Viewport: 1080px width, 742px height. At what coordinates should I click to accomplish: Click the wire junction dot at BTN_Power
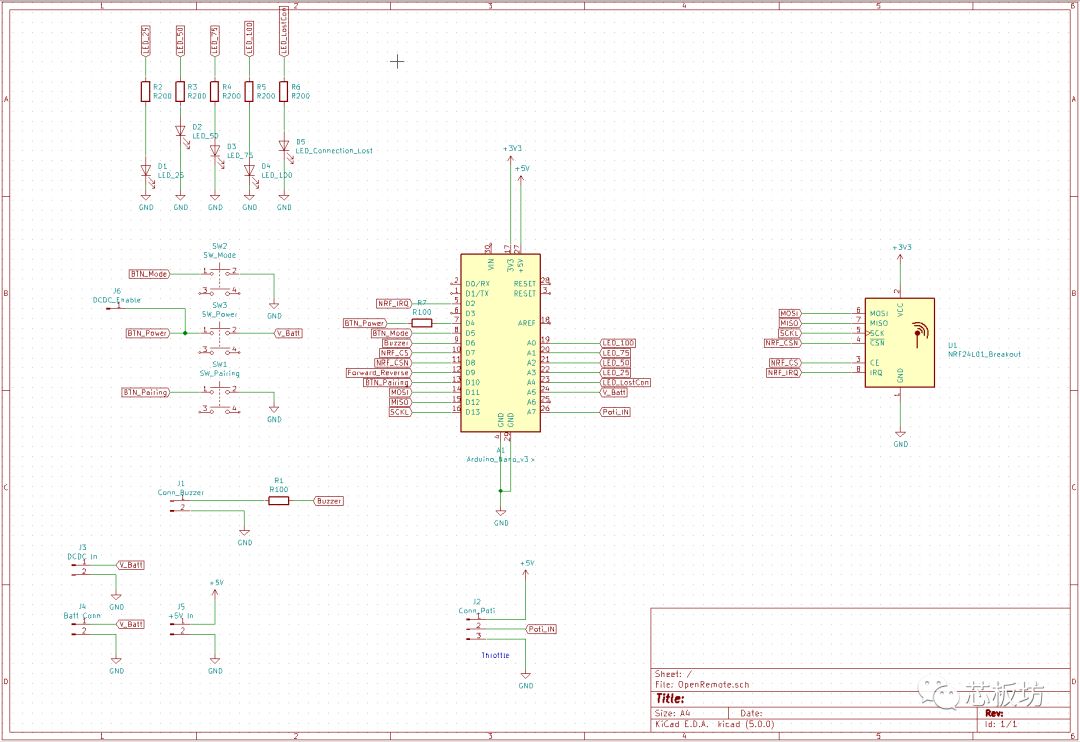[185, 333]
